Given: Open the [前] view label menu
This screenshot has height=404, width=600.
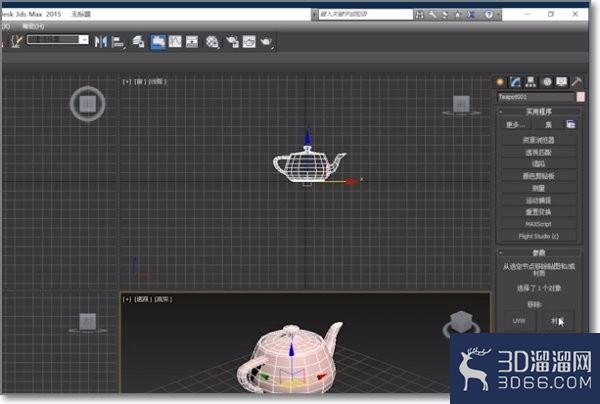Looking at the screenshot, I should tap(140, 81).
